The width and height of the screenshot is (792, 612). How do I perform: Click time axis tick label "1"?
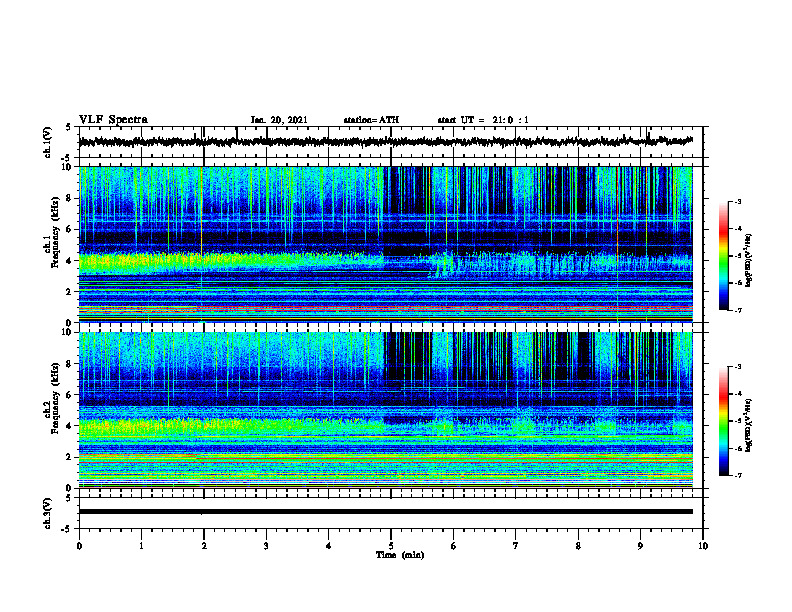point(141,546)
